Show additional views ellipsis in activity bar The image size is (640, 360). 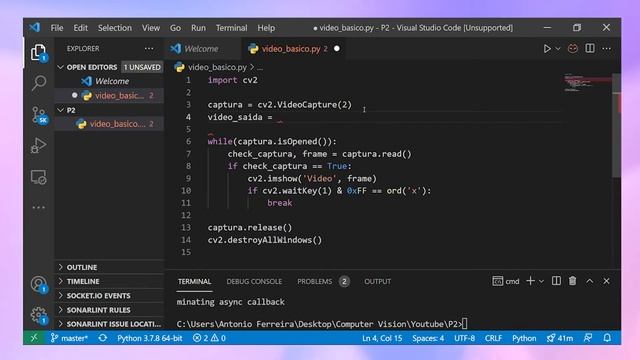39,207
